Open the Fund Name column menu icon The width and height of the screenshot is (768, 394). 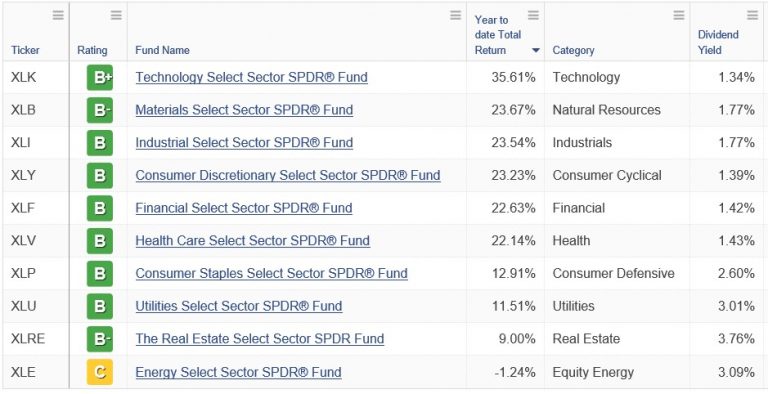point(456,16)
